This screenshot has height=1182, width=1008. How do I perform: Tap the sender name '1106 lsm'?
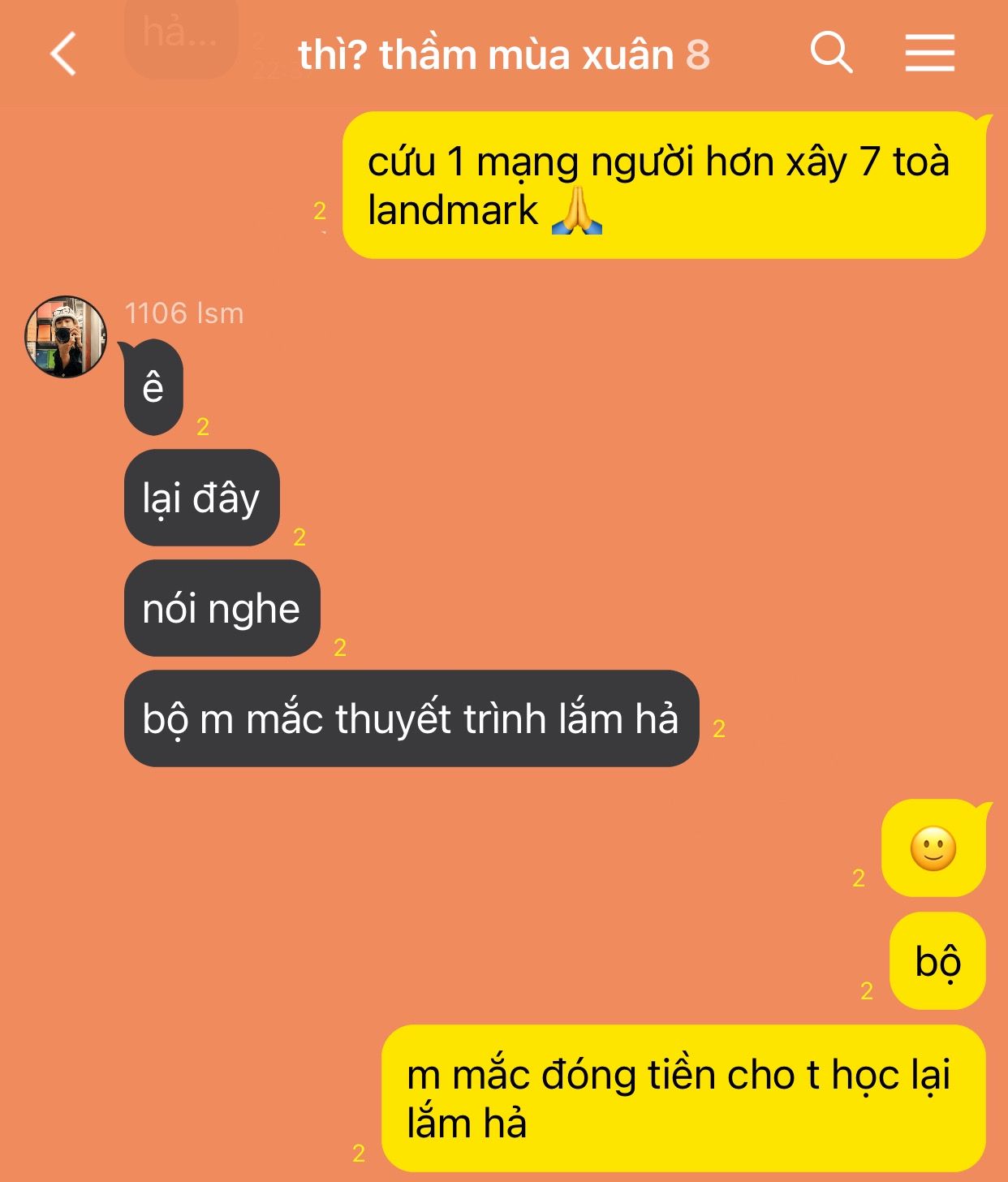(184, 313)
